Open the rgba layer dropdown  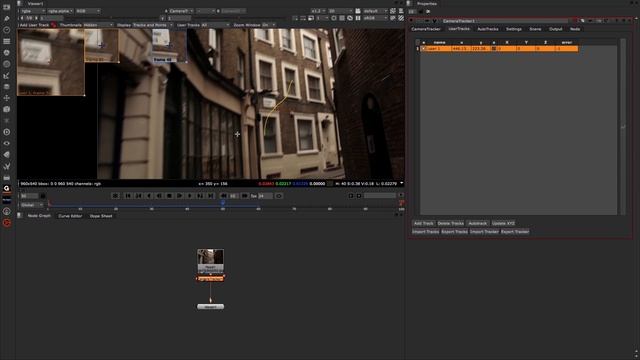[33, 11]
